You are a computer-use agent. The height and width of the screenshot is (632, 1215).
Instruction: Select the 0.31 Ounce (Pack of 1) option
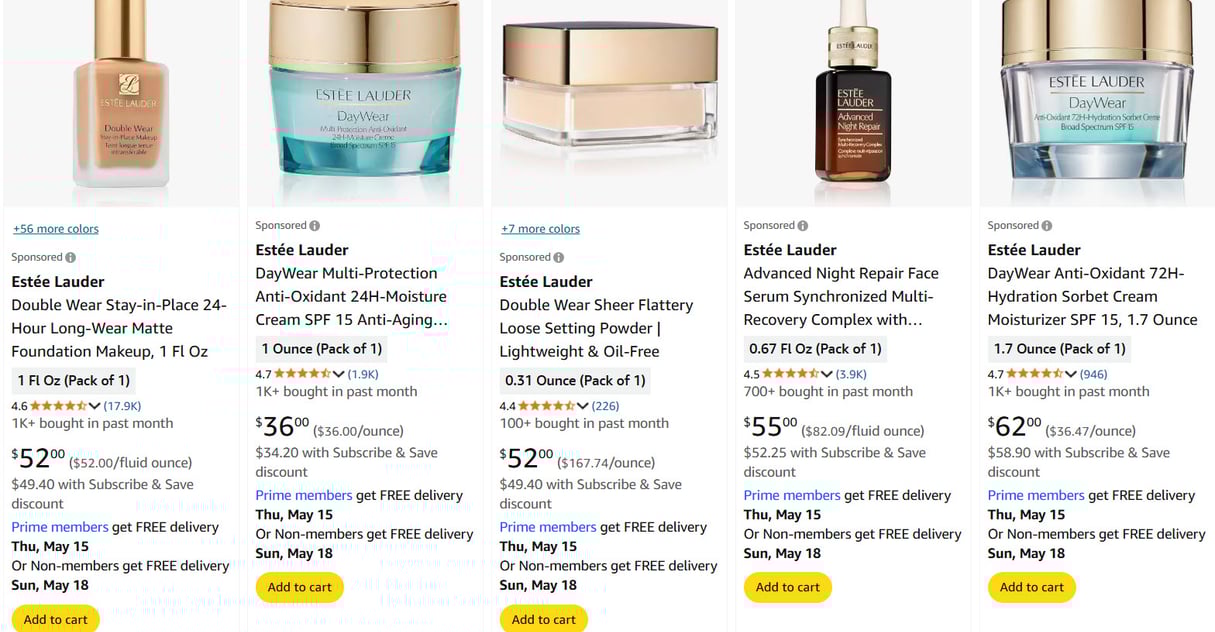point(575,380)
